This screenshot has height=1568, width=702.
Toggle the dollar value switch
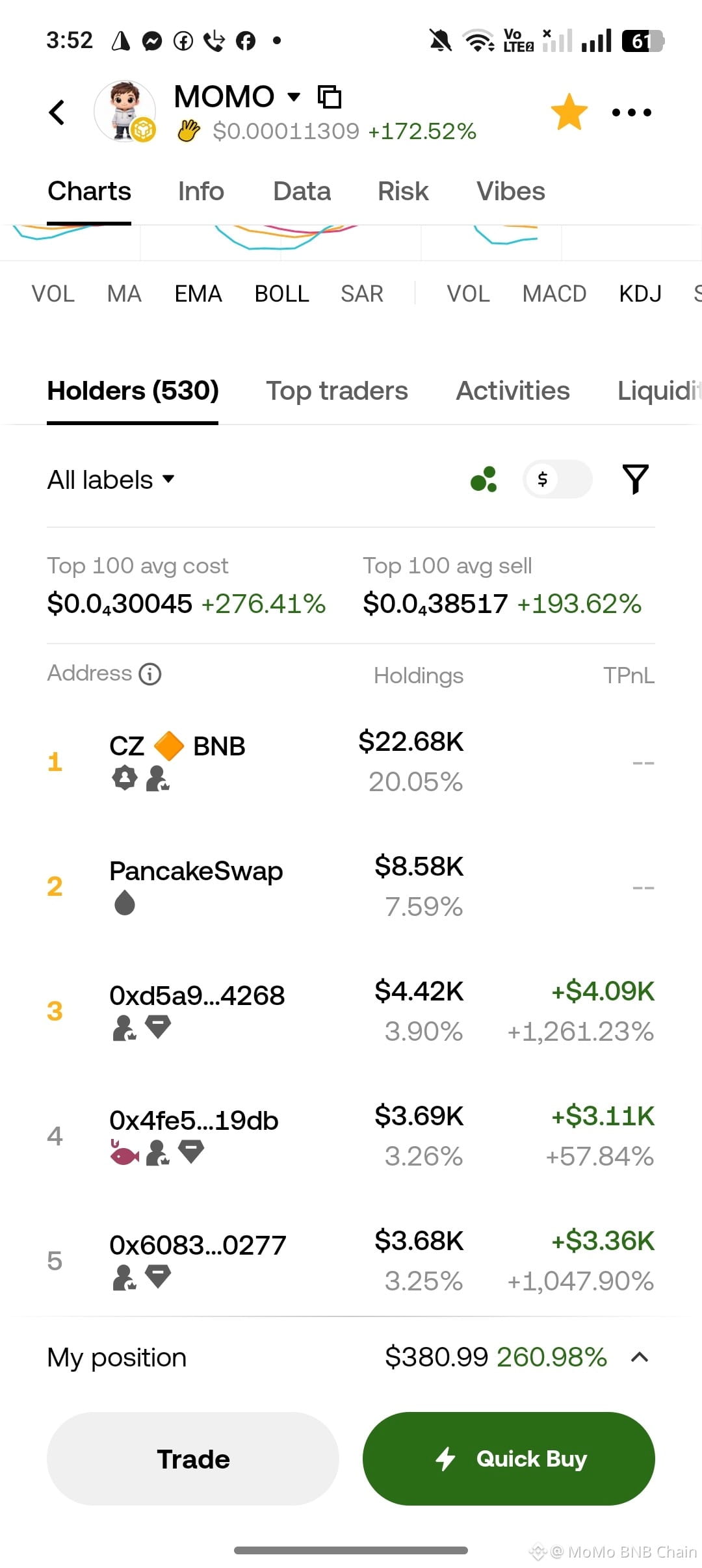[557, 480]
